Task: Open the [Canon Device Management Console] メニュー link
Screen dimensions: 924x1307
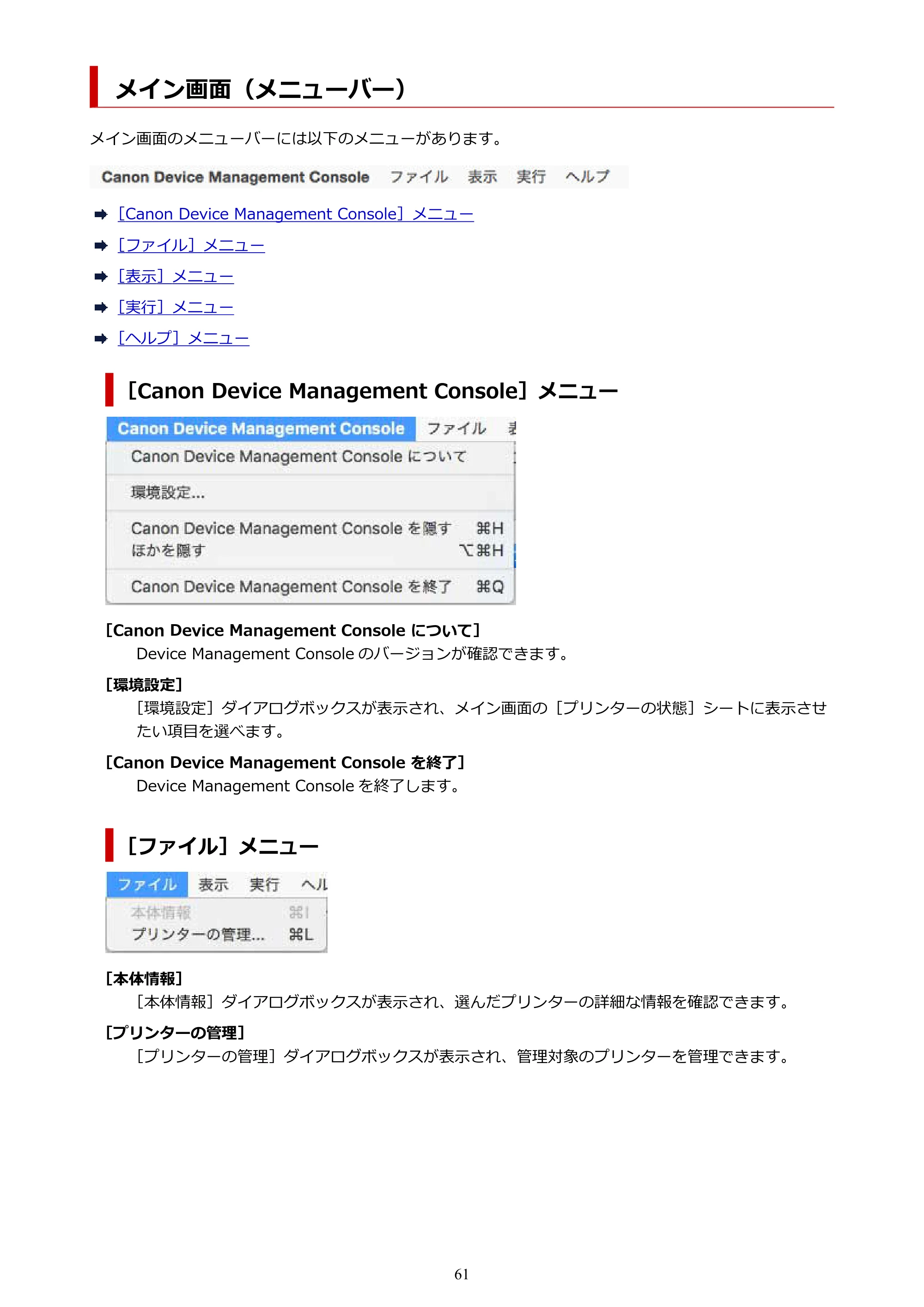Action: 296,214
